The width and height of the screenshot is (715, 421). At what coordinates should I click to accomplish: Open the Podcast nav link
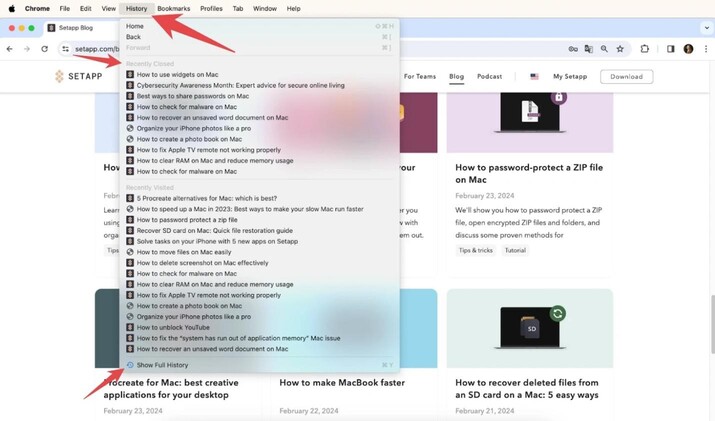coord(489,76)
